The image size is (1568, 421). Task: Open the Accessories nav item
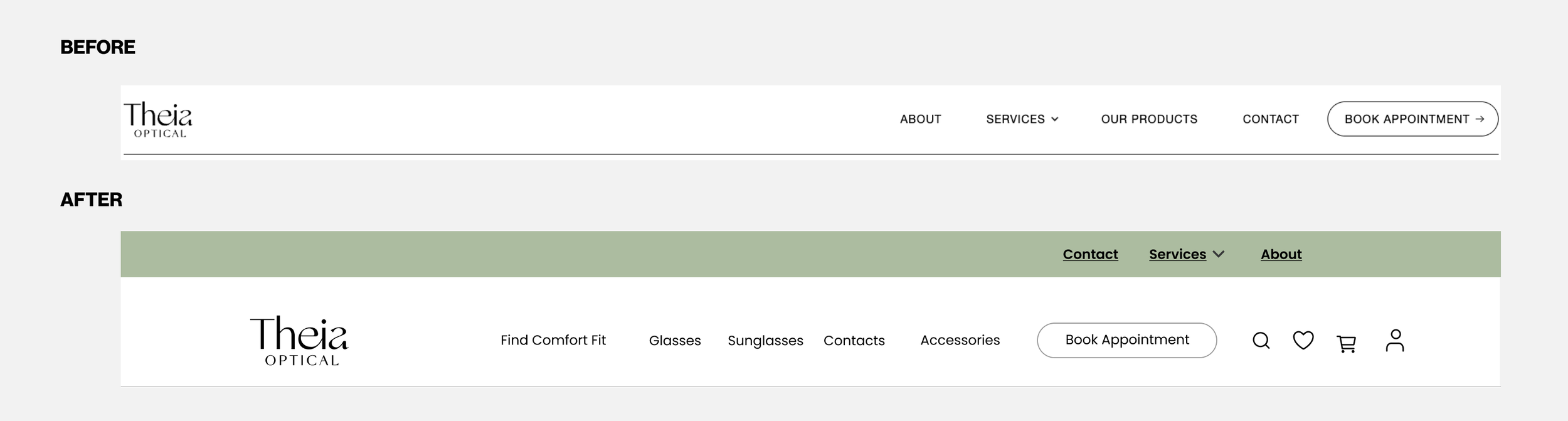(x=960, y=340)
